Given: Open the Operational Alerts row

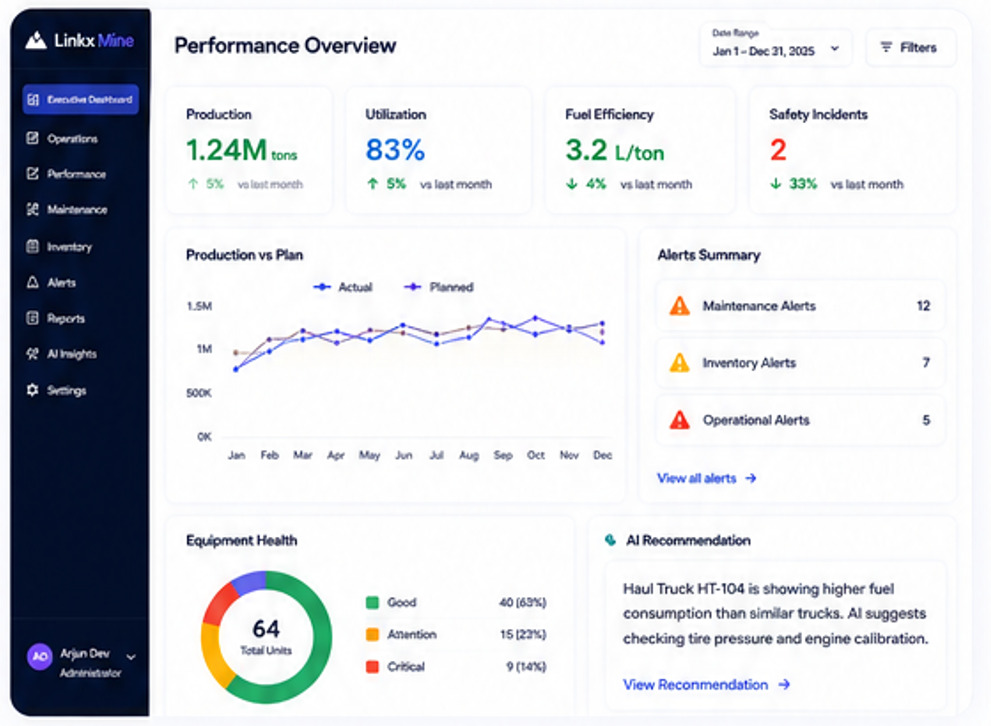Looking at the screenshot, I should coord(799,420).
